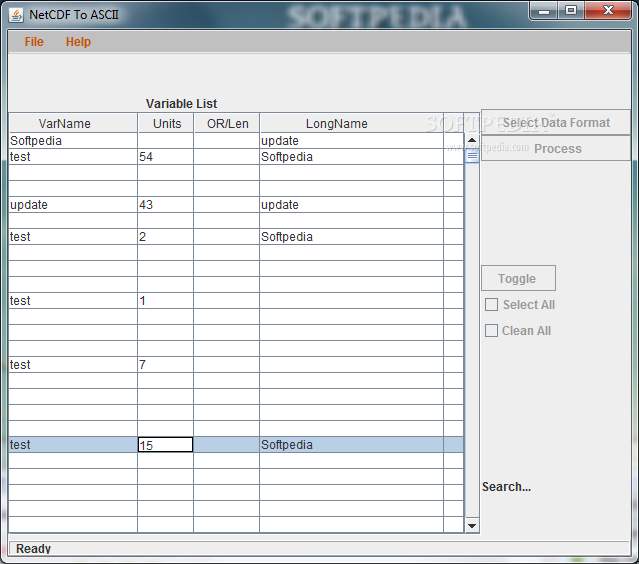
Task: Select the Units cell showing 7
Action: 166,365
